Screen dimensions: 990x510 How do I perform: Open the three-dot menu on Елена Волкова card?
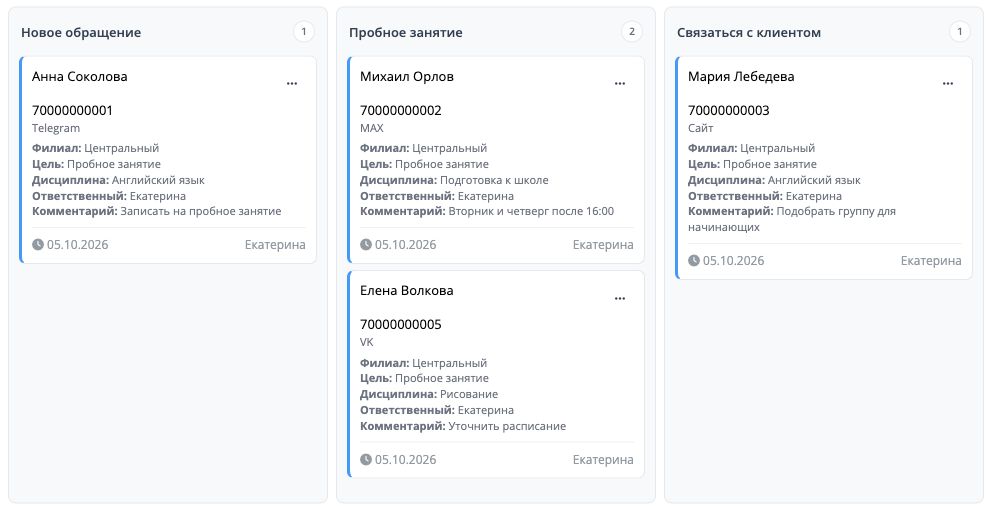[620, 299]
